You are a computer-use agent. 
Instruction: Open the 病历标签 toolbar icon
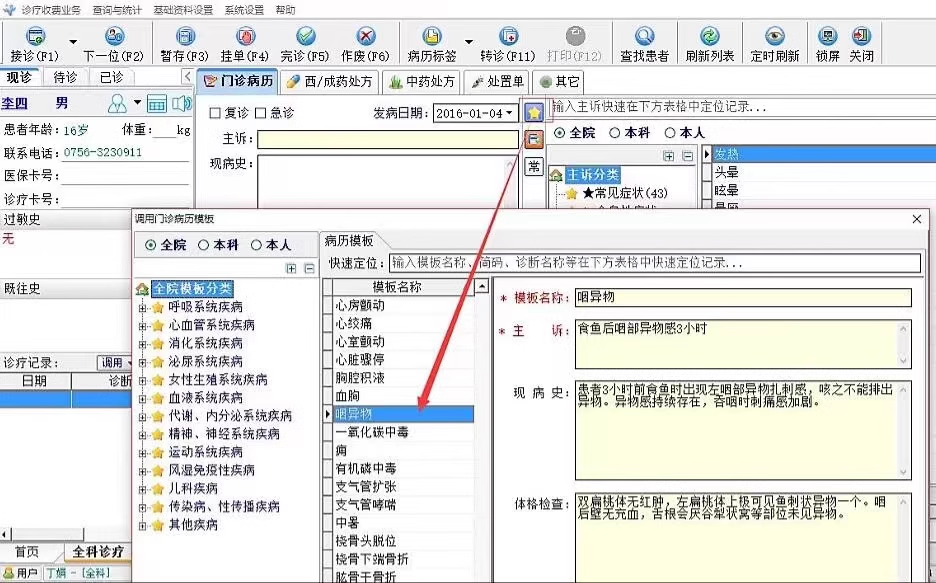(x=432, y=36)
